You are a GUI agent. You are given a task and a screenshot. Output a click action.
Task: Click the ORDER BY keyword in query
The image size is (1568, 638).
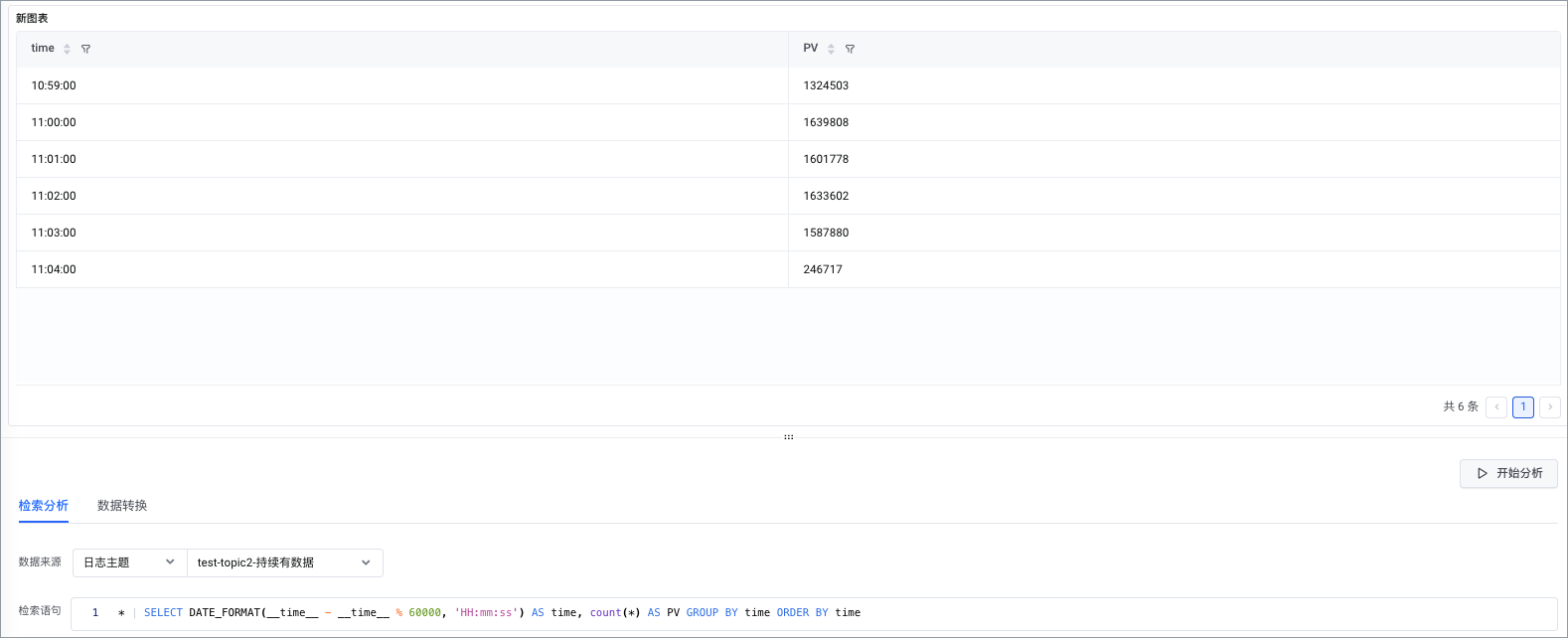tap(803, 613)
